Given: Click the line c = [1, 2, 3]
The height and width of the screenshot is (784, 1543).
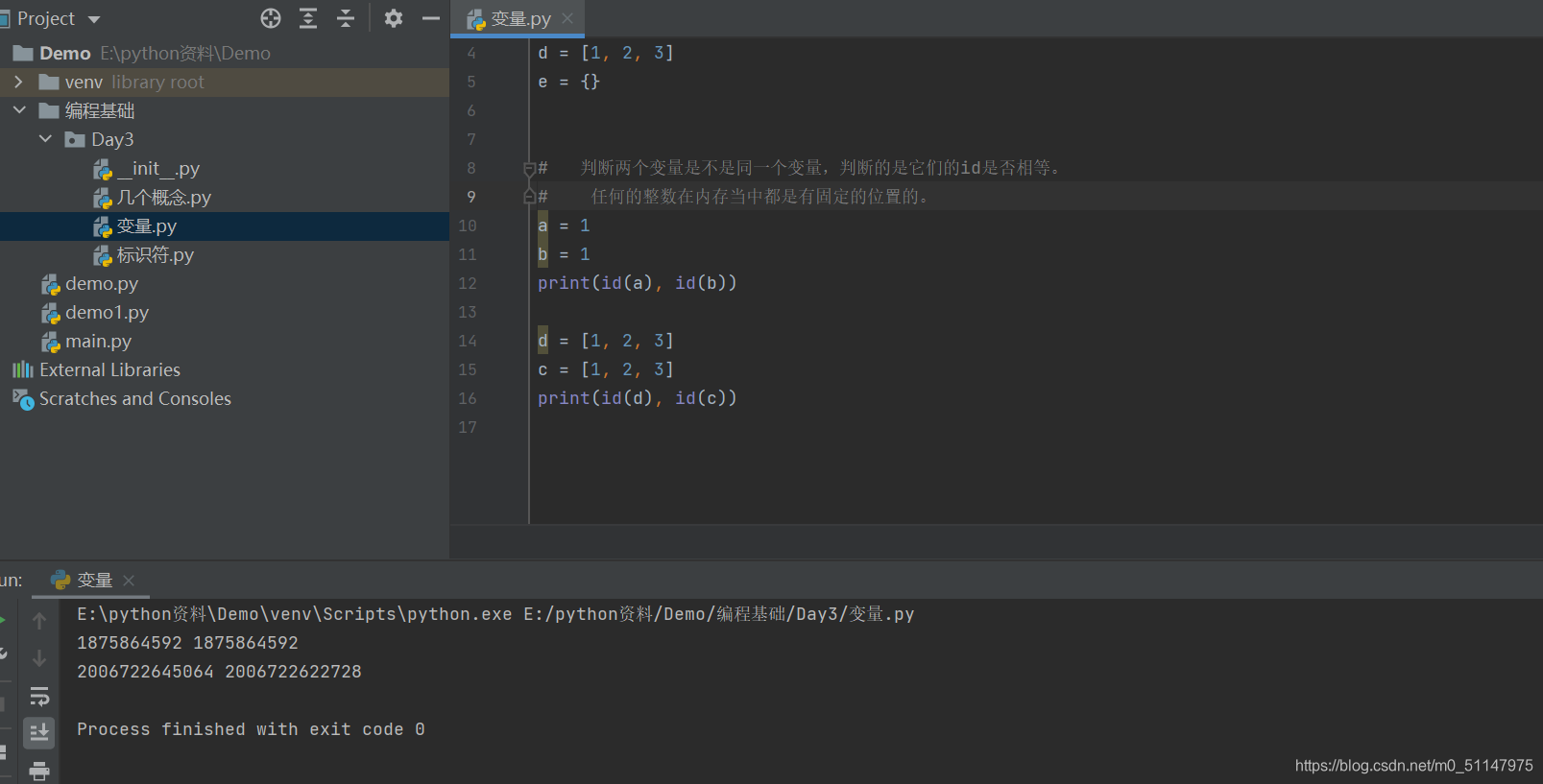Looking at the screenshot, I should [605, 369].
